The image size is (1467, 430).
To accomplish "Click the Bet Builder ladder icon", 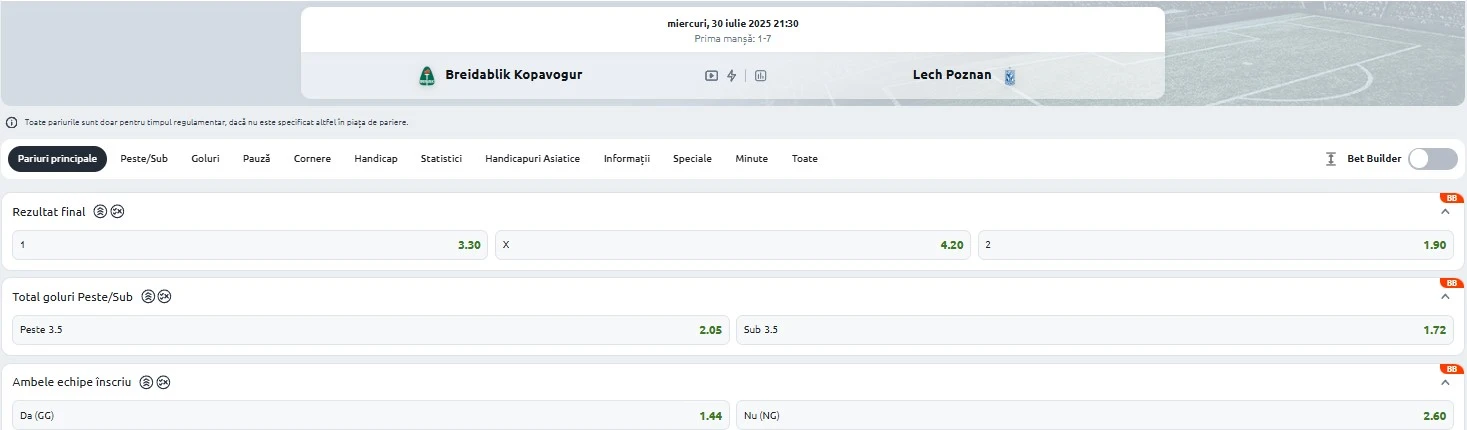I will (1330, 159).
